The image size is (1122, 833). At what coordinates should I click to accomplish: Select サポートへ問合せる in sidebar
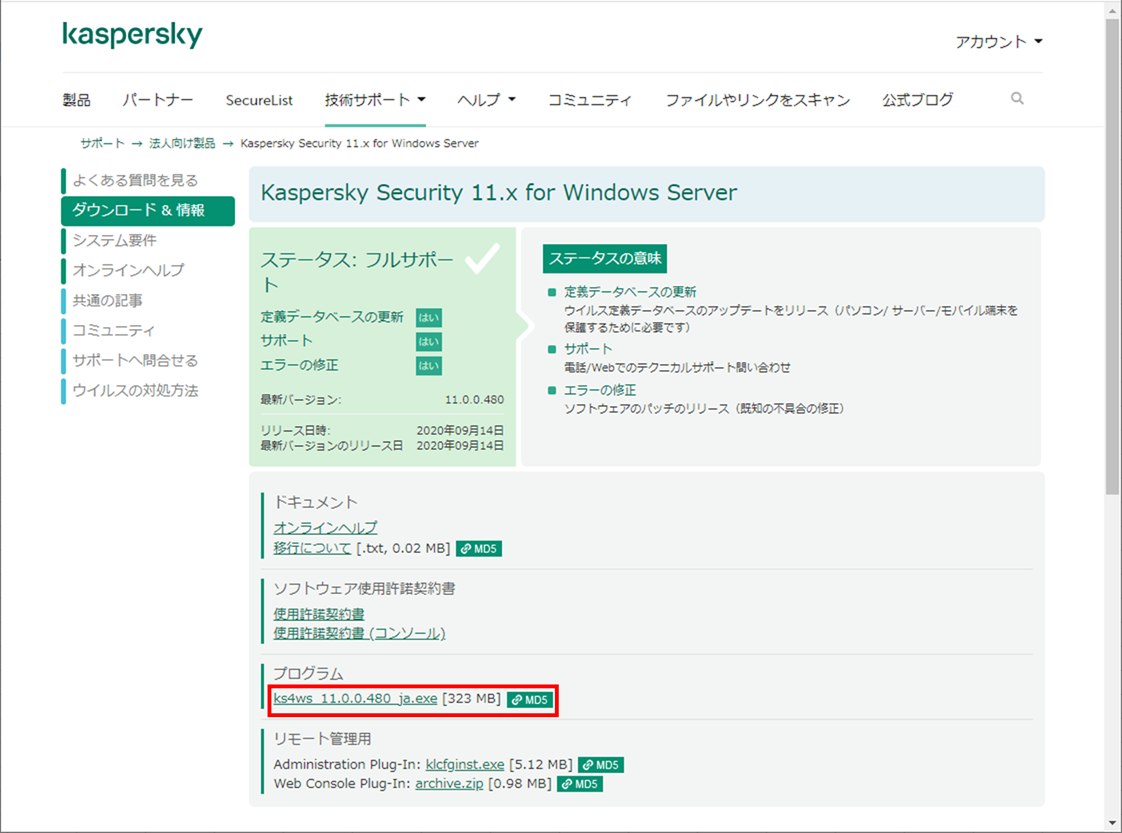click(135, 361)
